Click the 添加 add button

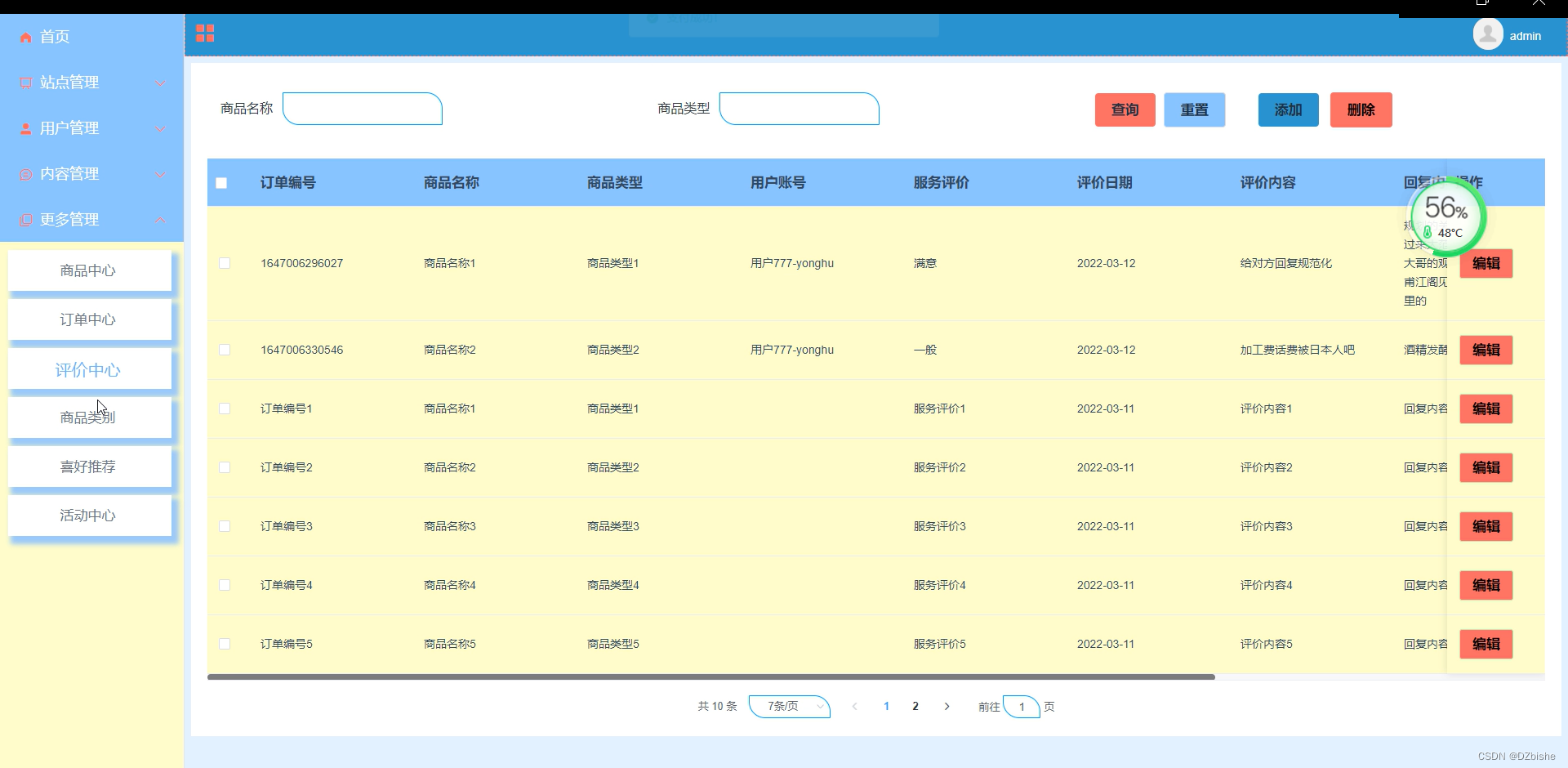click(1288, 109)
